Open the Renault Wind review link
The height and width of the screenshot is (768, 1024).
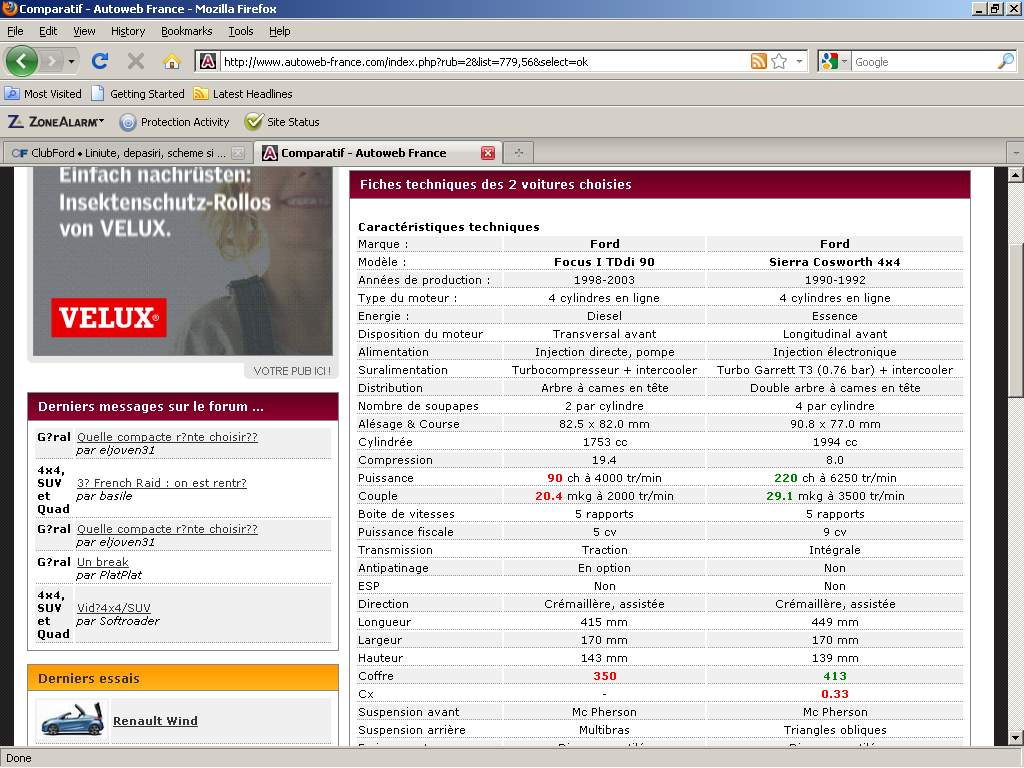click(x=155, y=721)
